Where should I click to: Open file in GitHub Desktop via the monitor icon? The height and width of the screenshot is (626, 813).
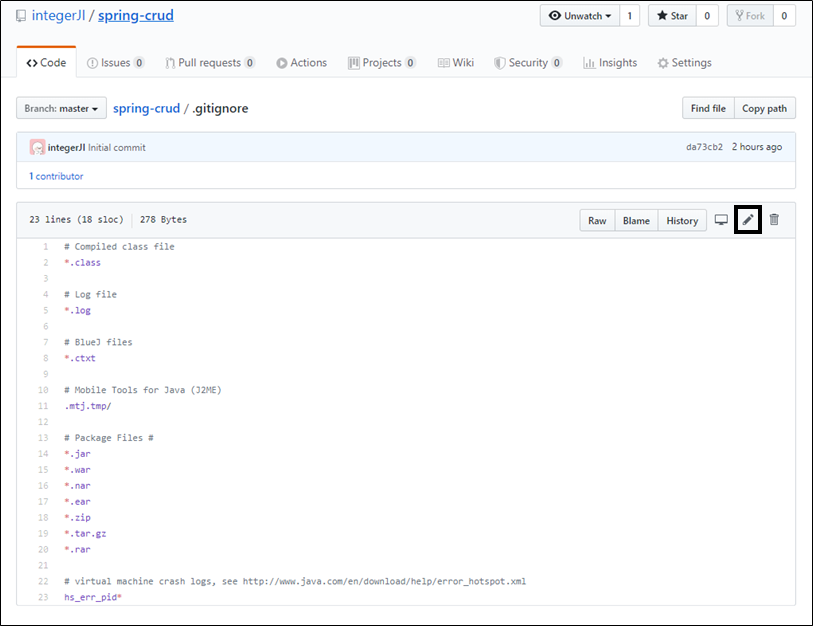pyautogui.click(x=721, y=219)
